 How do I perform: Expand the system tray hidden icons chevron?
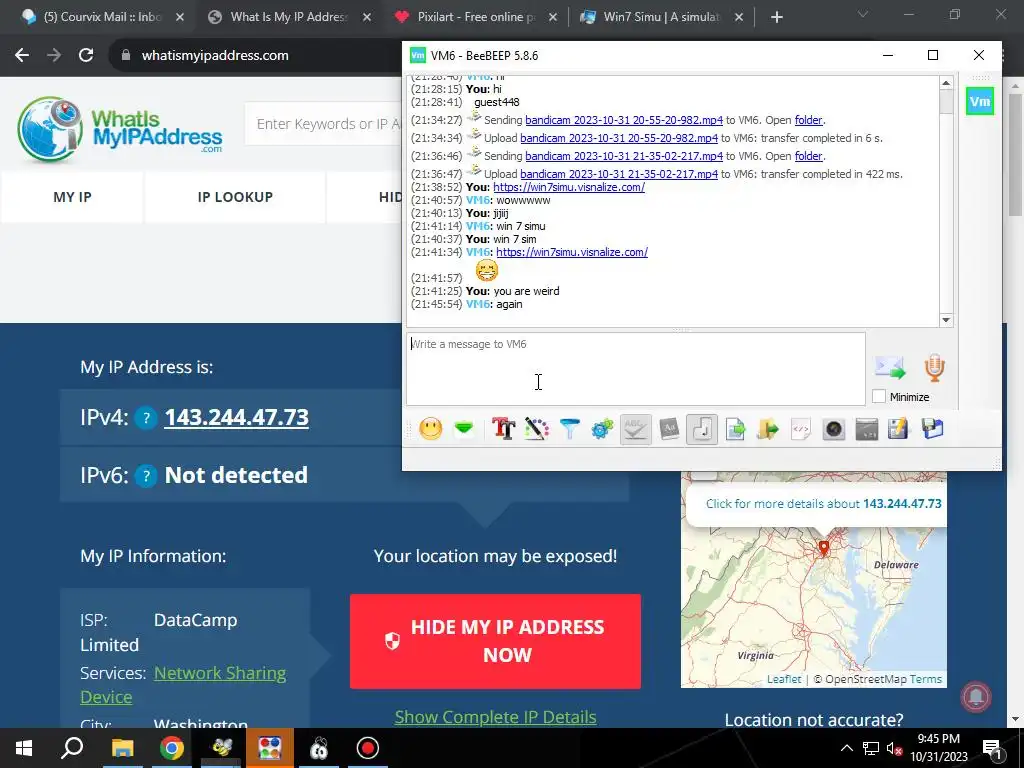pyautogui.click(x=846, y=748)
